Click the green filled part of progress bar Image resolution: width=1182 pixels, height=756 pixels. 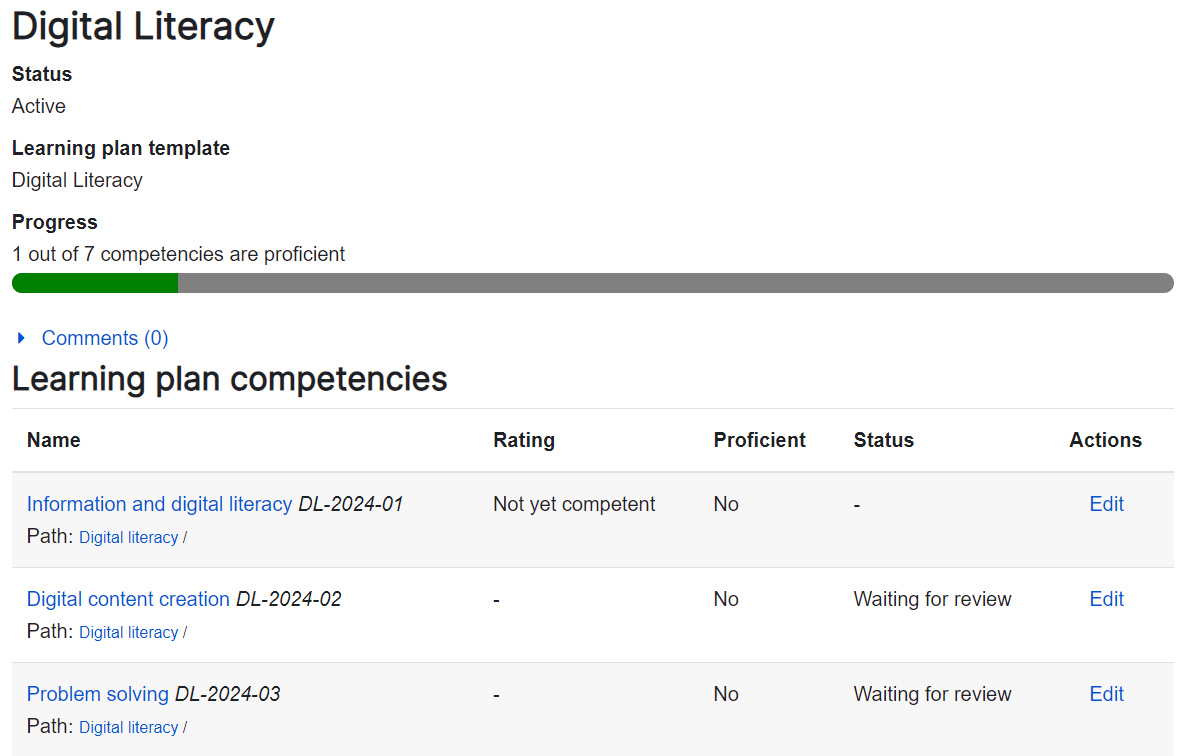[95, 283]
